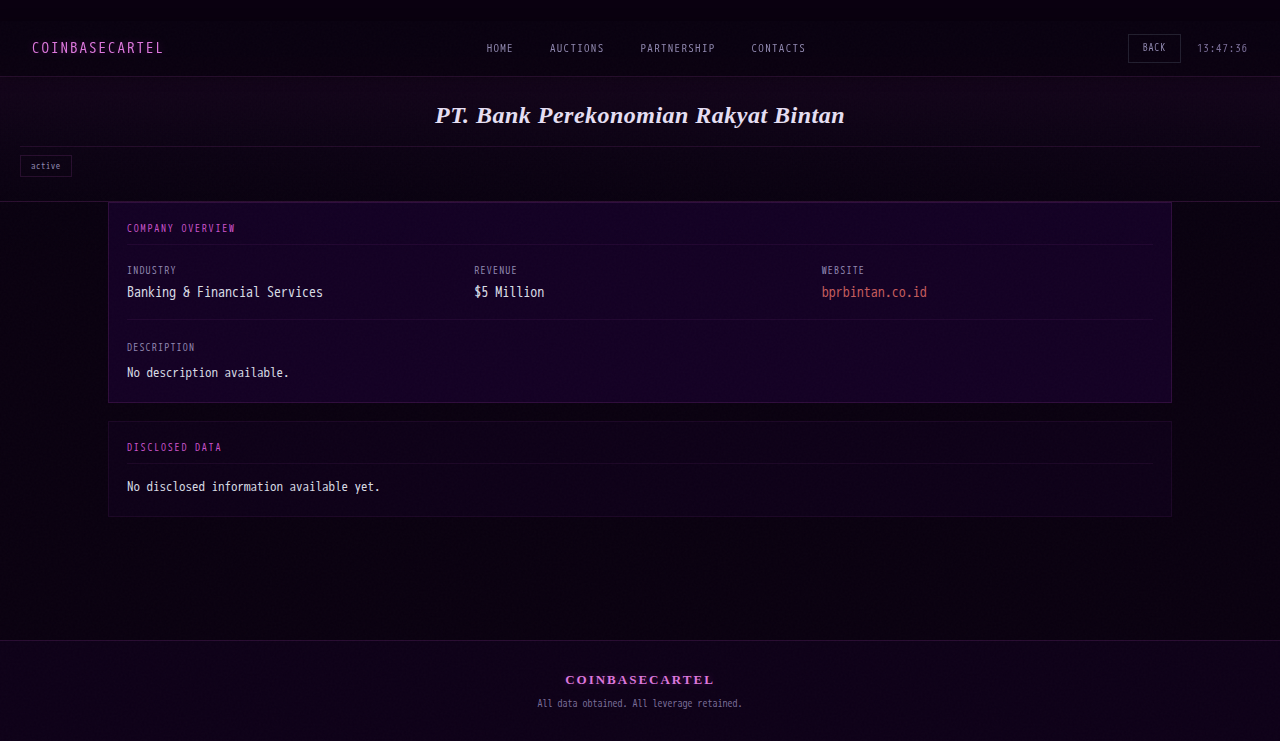1280x741 pixels.
Task: Click the Back button
Action: click(1154, 48)
